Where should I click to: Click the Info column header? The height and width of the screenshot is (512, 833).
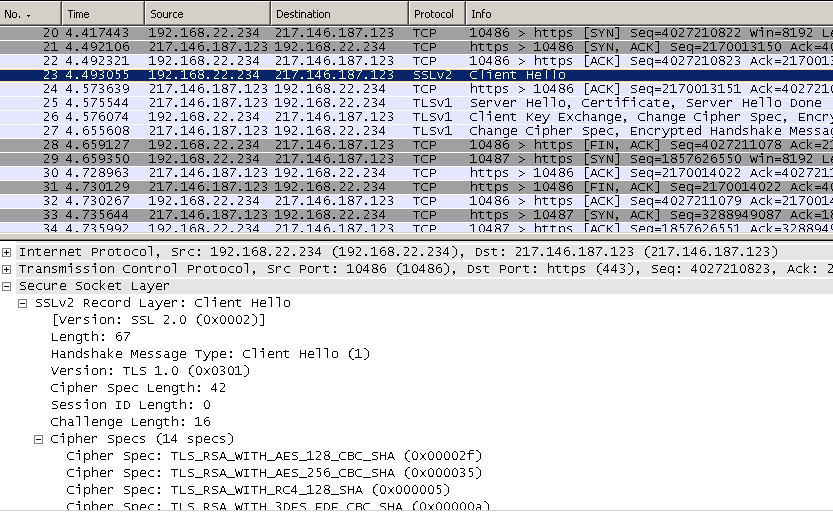648,14
